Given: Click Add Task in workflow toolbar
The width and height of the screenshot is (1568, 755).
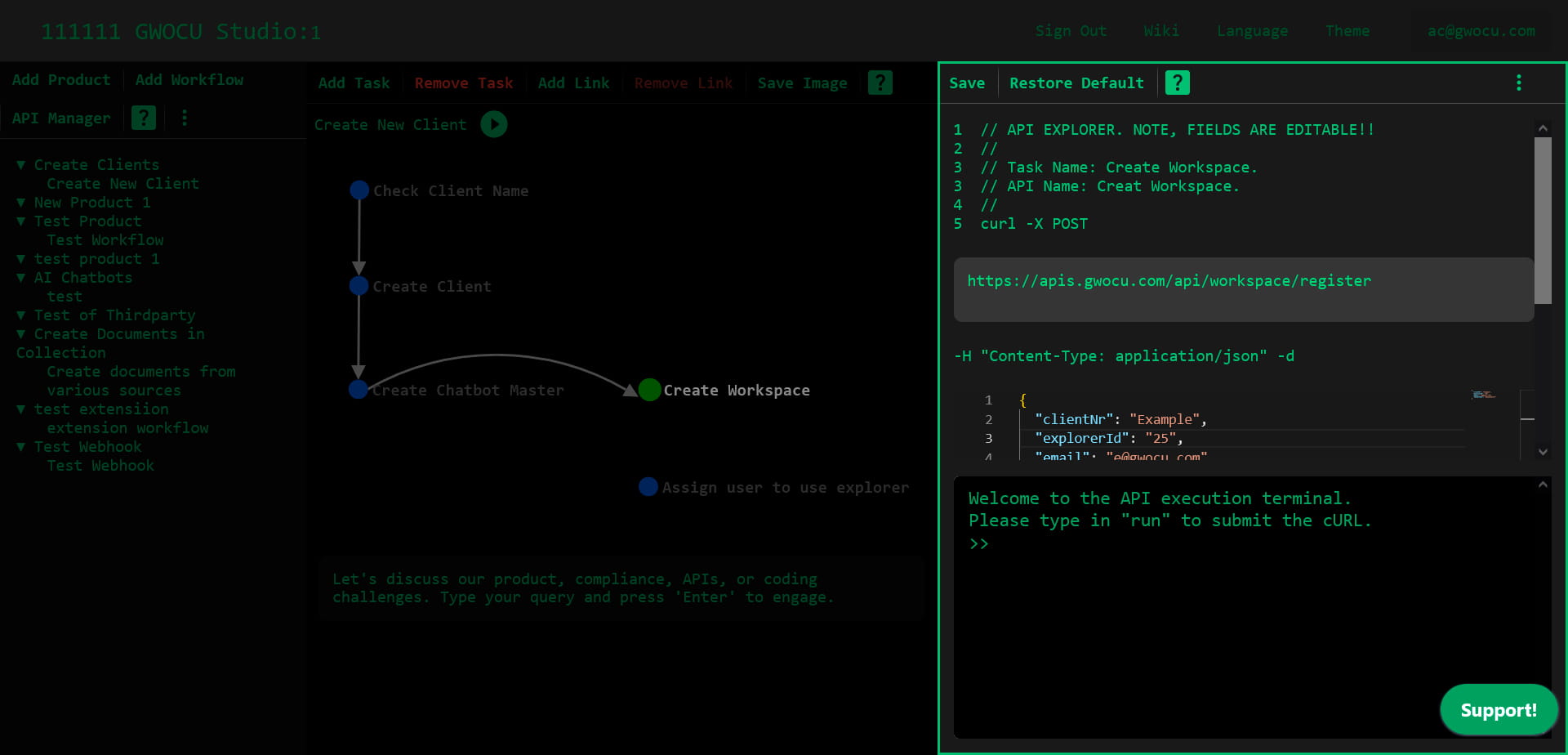Looking at the screenshot, I should [x=354, y=83].
